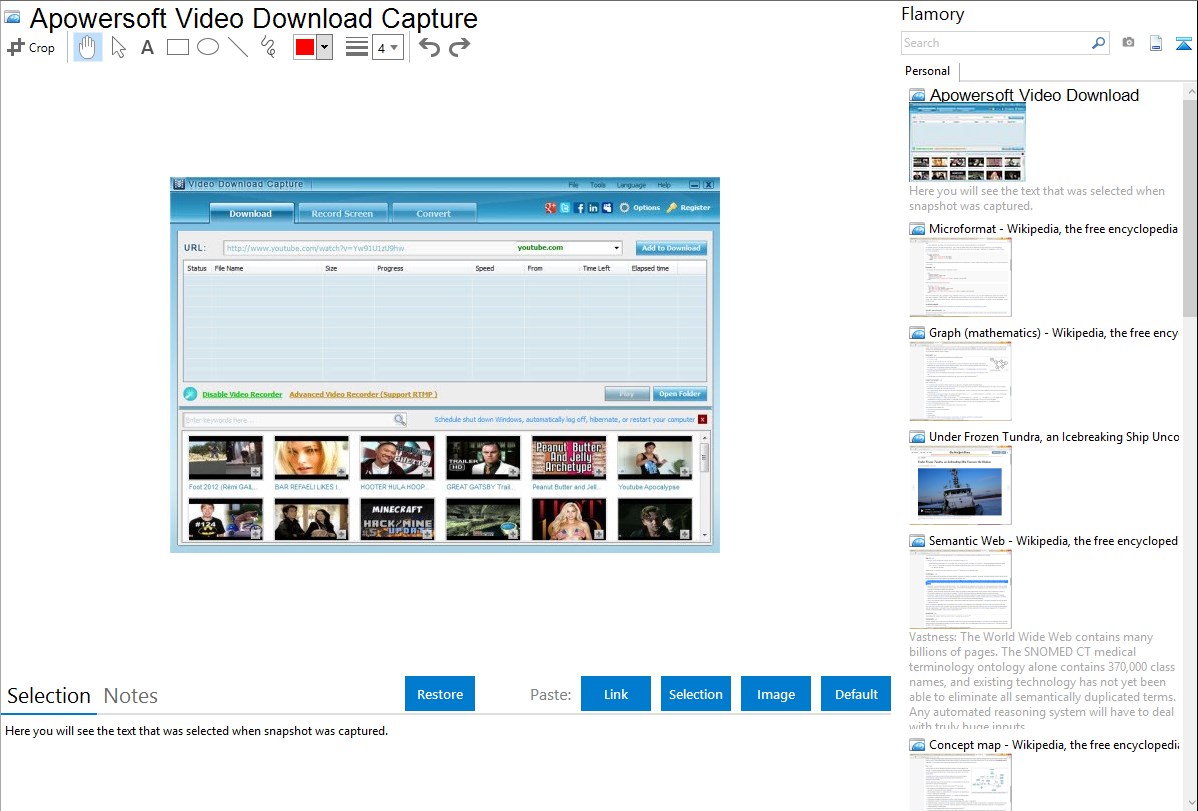Switch to the Notes tab
Image resolution: width=1198 pixels, height=811 pixels.
(x=131, y=696)
